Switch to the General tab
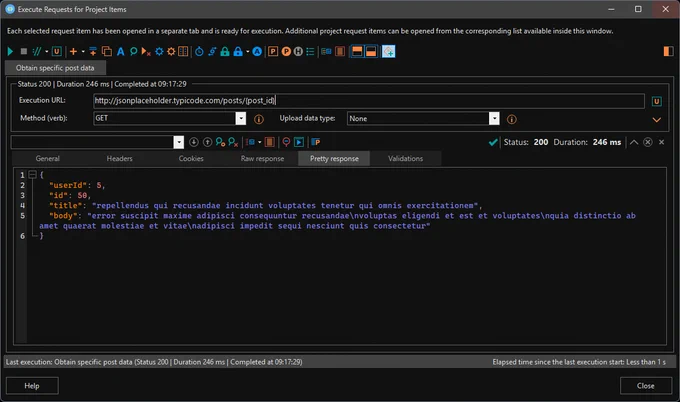Image resolution: width=680 pixels, height=402 pixels. click(x=48, y=159)
